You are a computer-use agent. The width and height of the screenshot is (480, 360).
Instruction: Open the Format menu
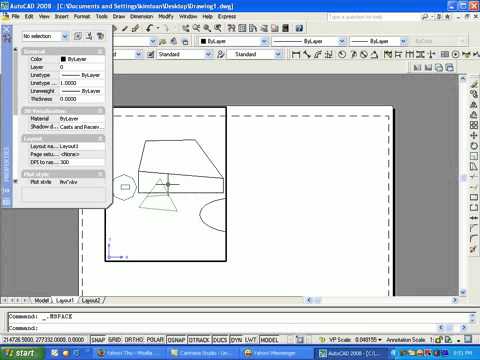82,16
